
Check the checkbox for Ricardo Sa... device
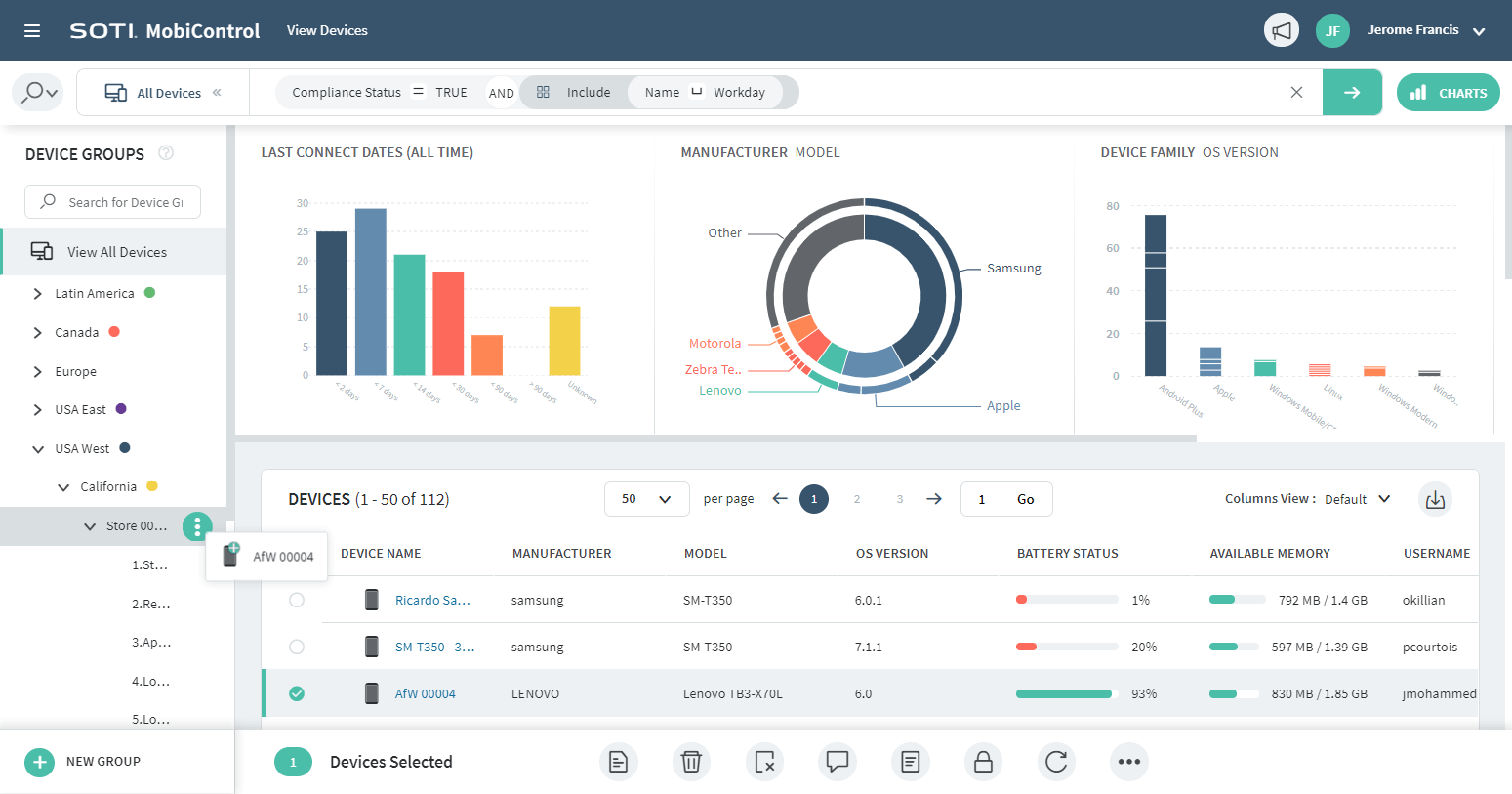click(x=297, y=600)
